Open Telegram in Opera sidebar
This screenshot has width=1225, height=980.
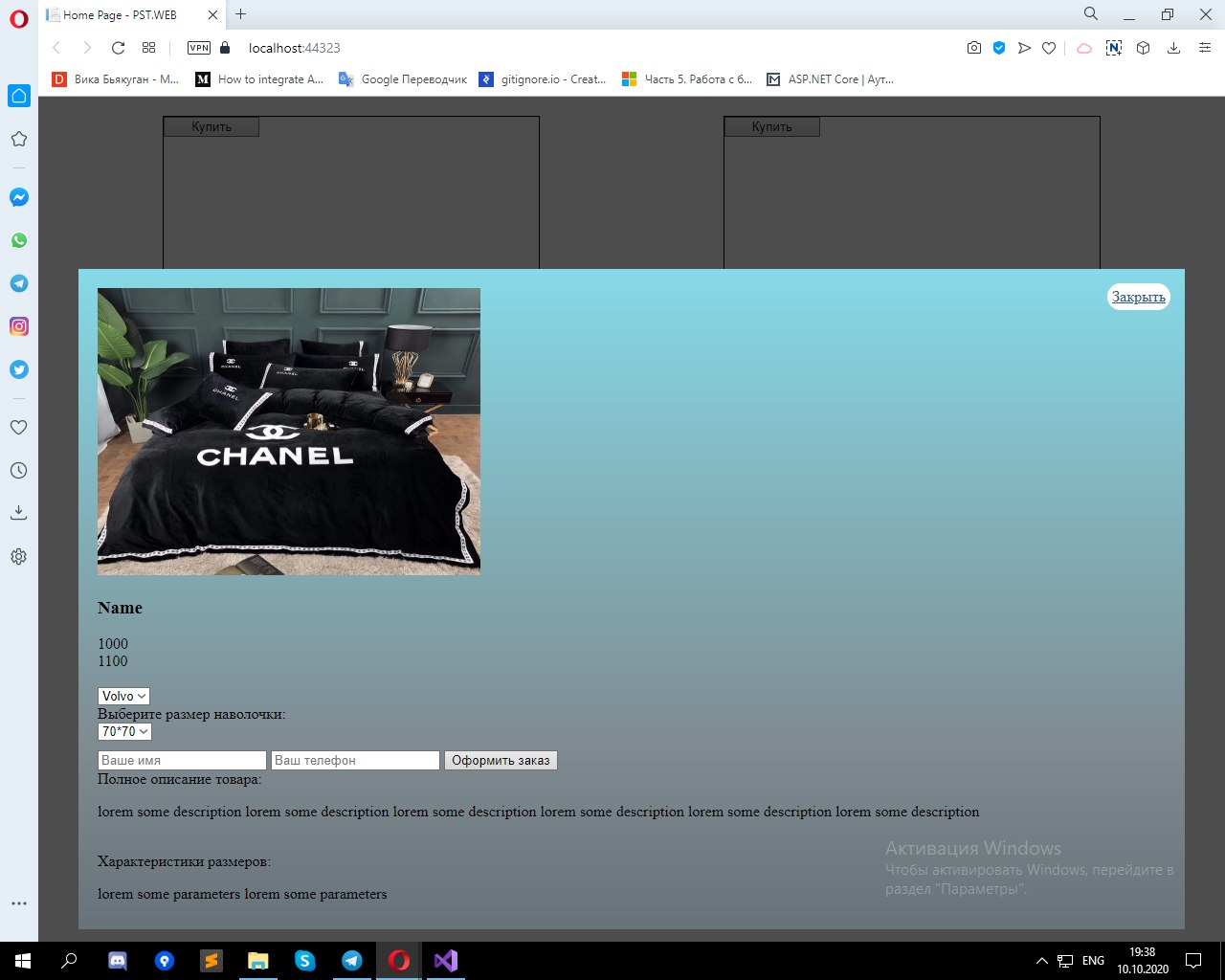click(x=19, y=283)
